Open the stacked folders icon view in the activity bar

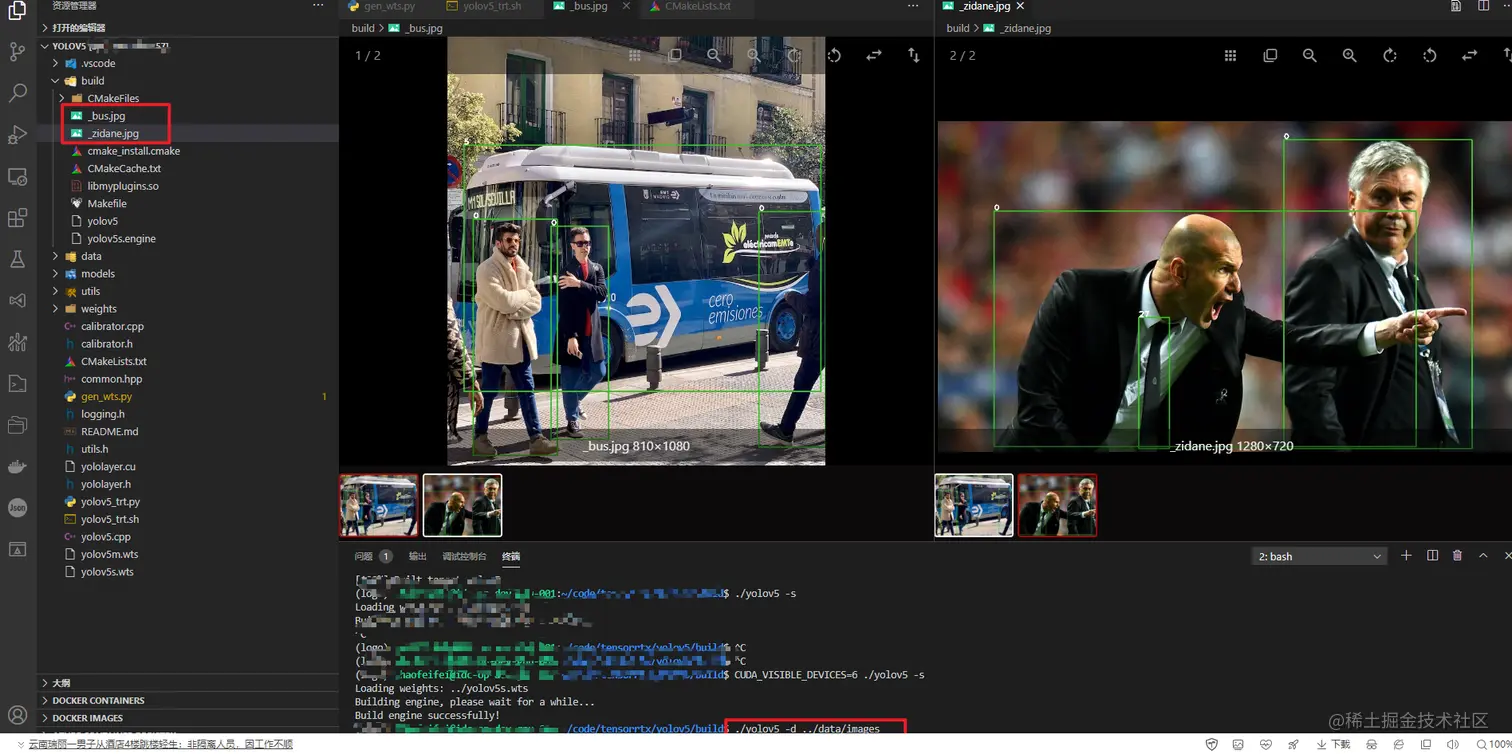(17, 426)
